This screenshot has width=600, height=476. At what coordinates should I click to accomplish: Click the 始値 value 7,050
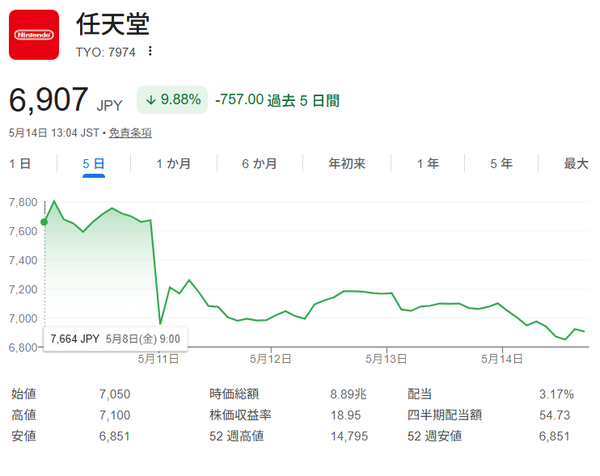[115, 394]
